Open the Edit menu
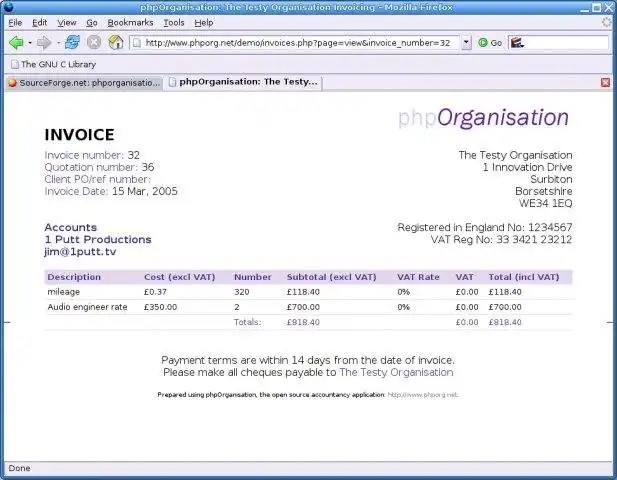Image resolution: width=617 pixels, height=480 pixels. 40,23
